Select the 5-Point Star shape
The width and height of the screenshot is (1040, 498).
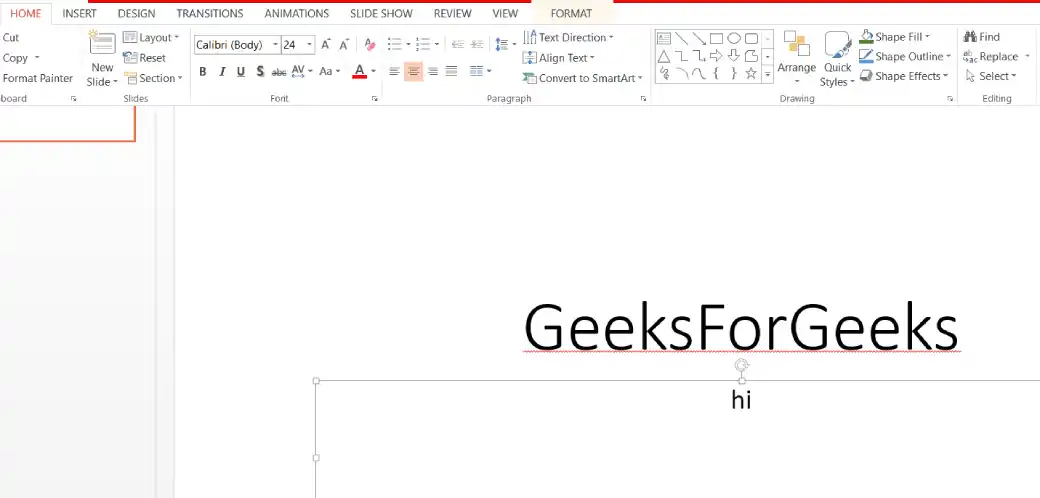751,73
